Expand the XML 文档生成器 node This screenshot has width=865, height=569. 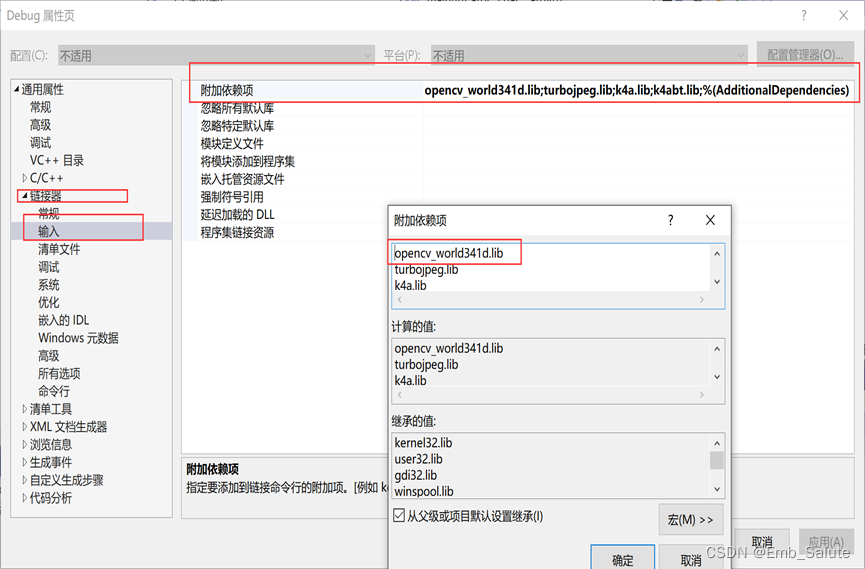coord(24,427)
